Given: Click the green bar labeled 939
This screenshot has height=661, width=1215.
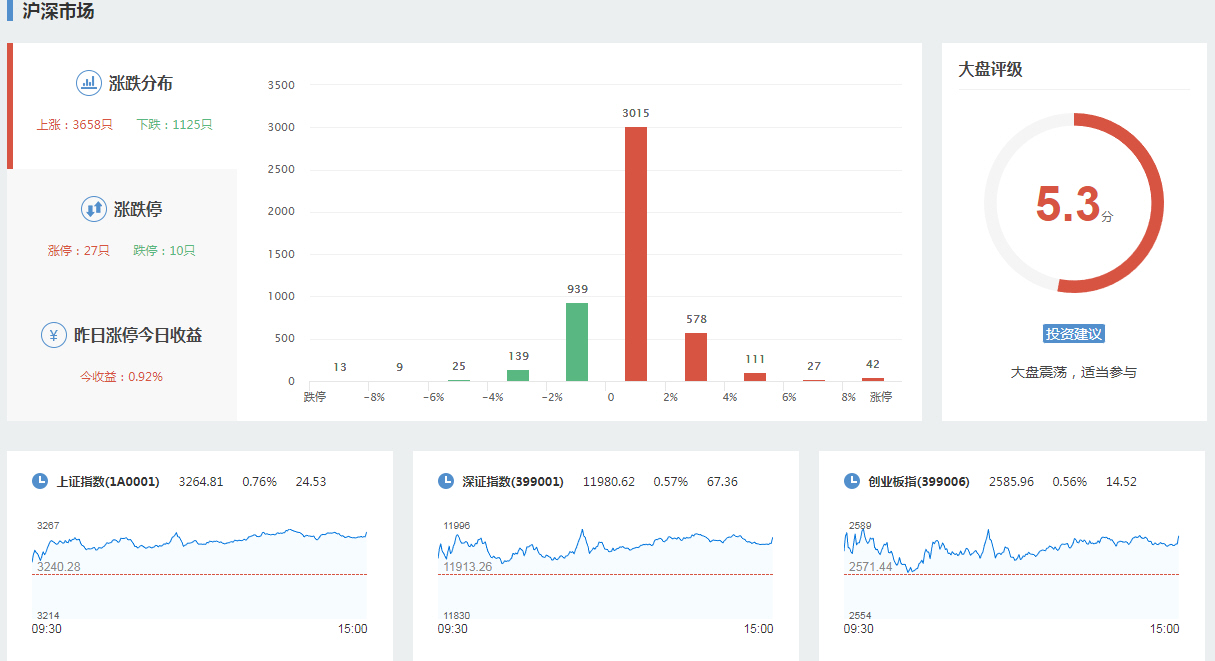Looking at the screenshot, I should pyautogui.click(x=577, y=342).
